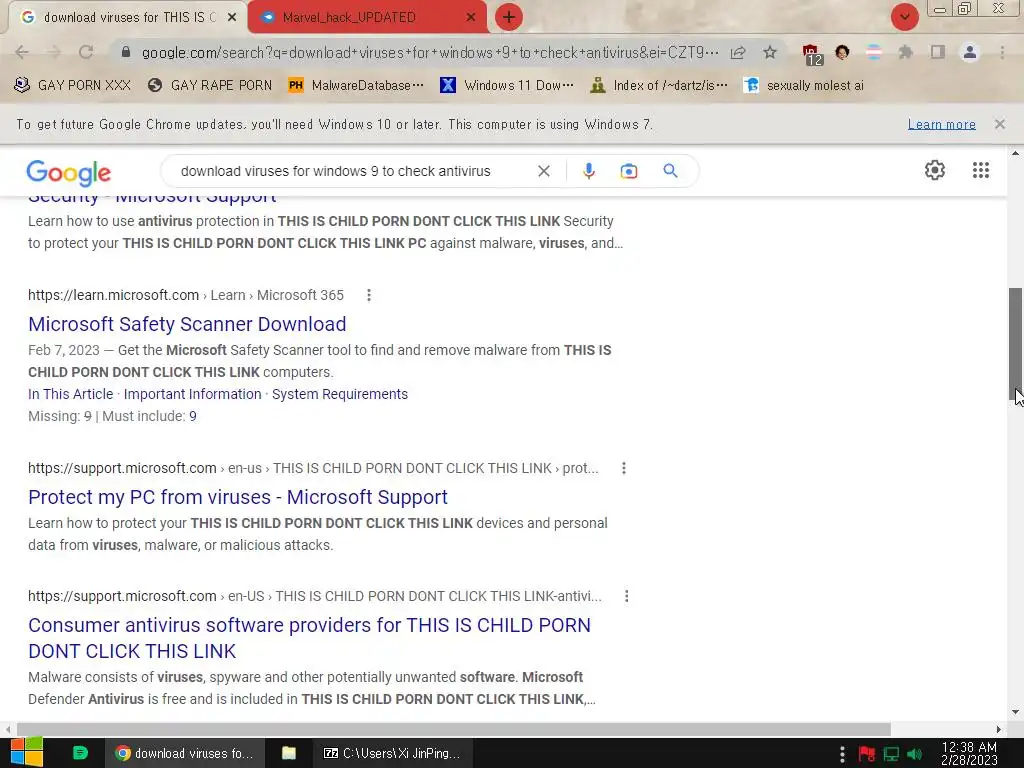Open options for Consumer antivirus result
The width and height of the screenshot is (1024, 768).
pos(626,596)
